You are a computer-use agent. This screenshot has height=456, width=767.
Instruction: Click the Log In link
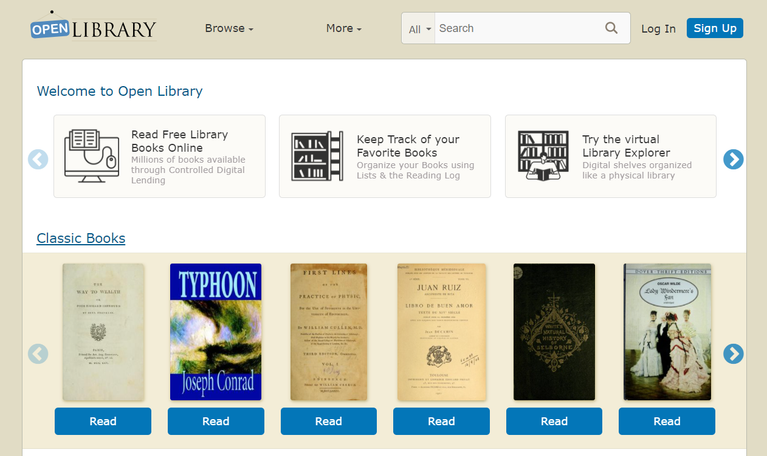(658, 29)
